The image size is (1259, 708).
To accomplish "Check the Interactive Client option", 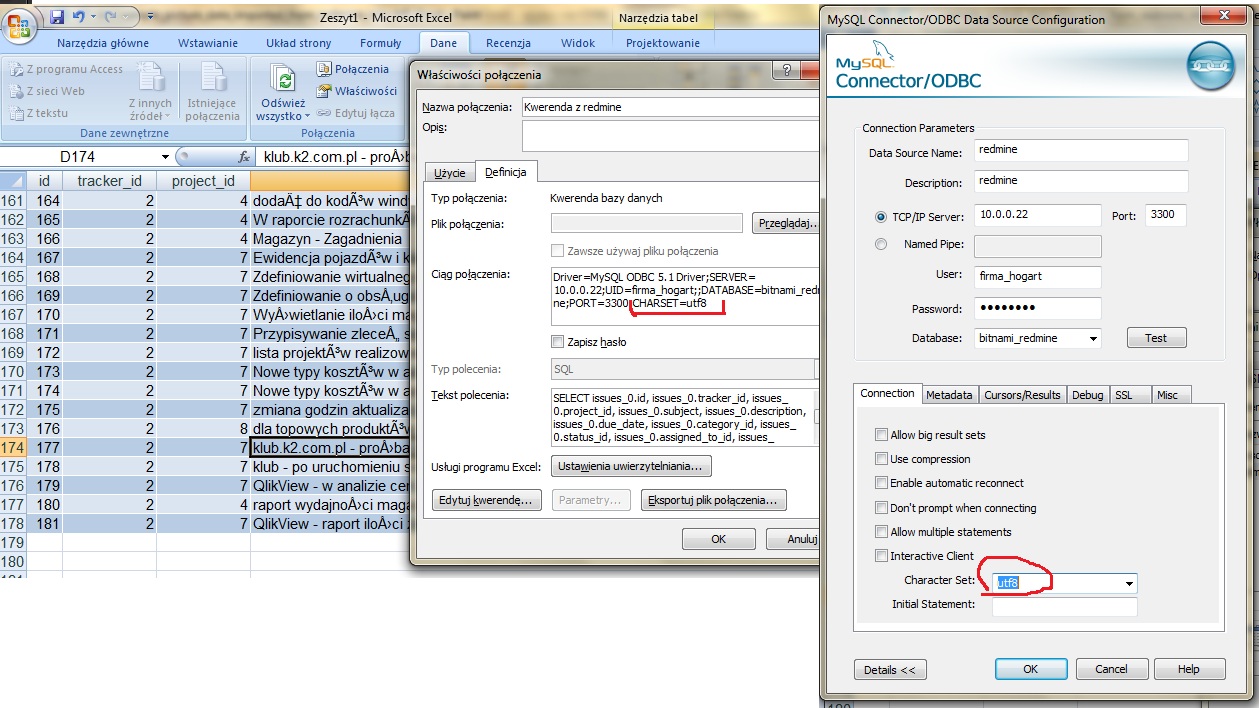I will pyautogui.click(x=881, y=556).
